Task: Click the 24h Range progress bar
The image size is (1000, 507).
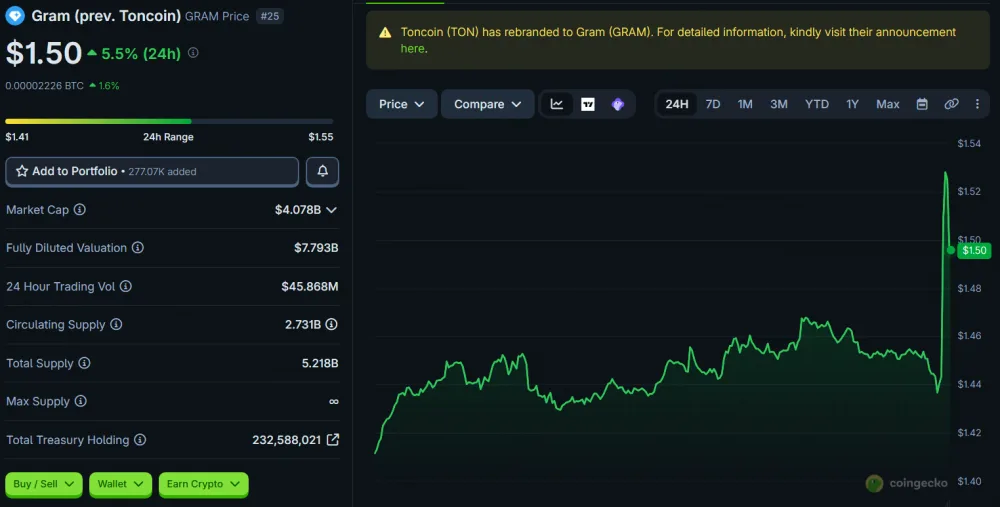Action: (x=169, y=121)
